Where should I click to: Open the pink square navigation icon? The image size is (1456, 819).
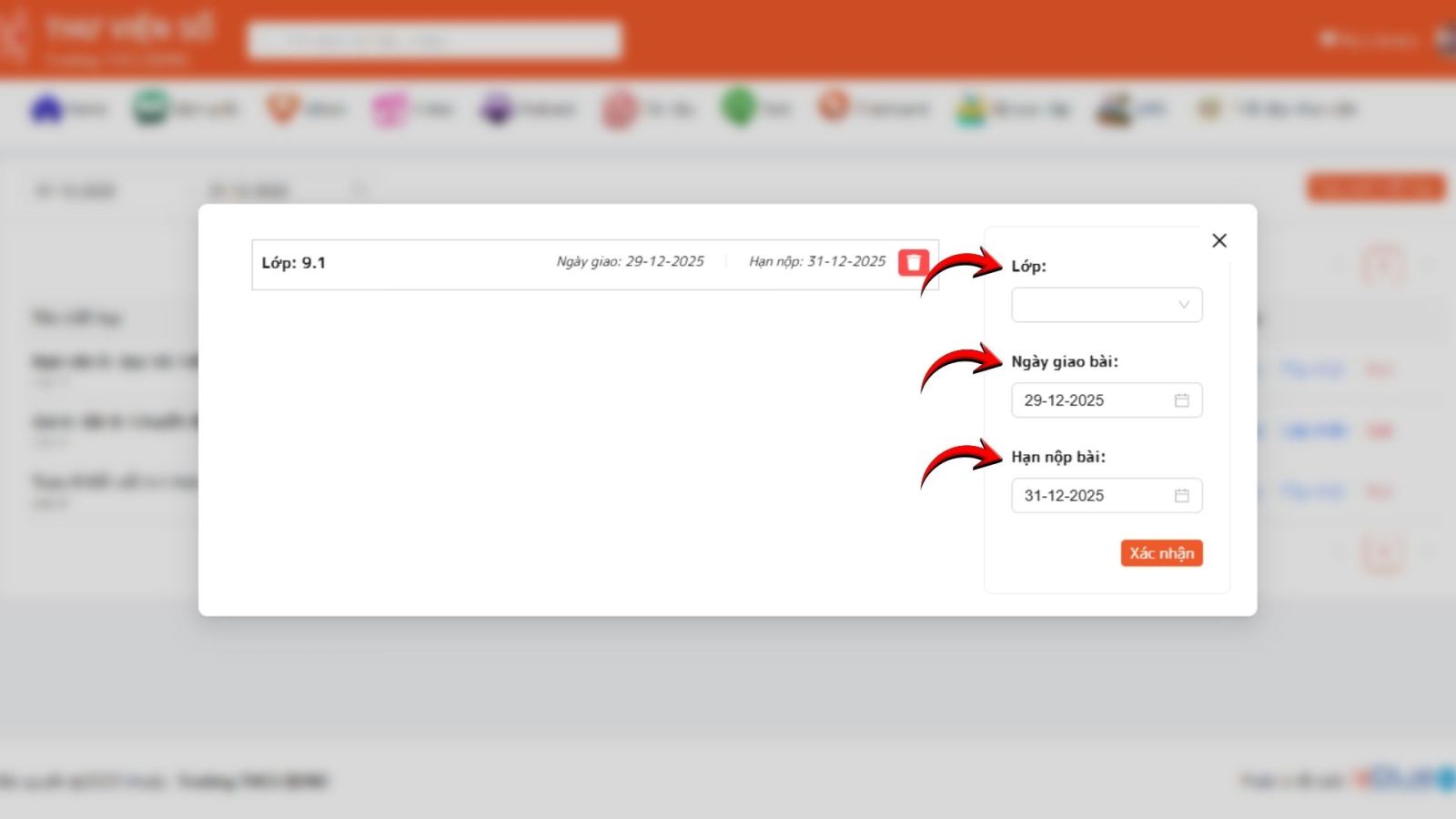(x=389, y=110)
